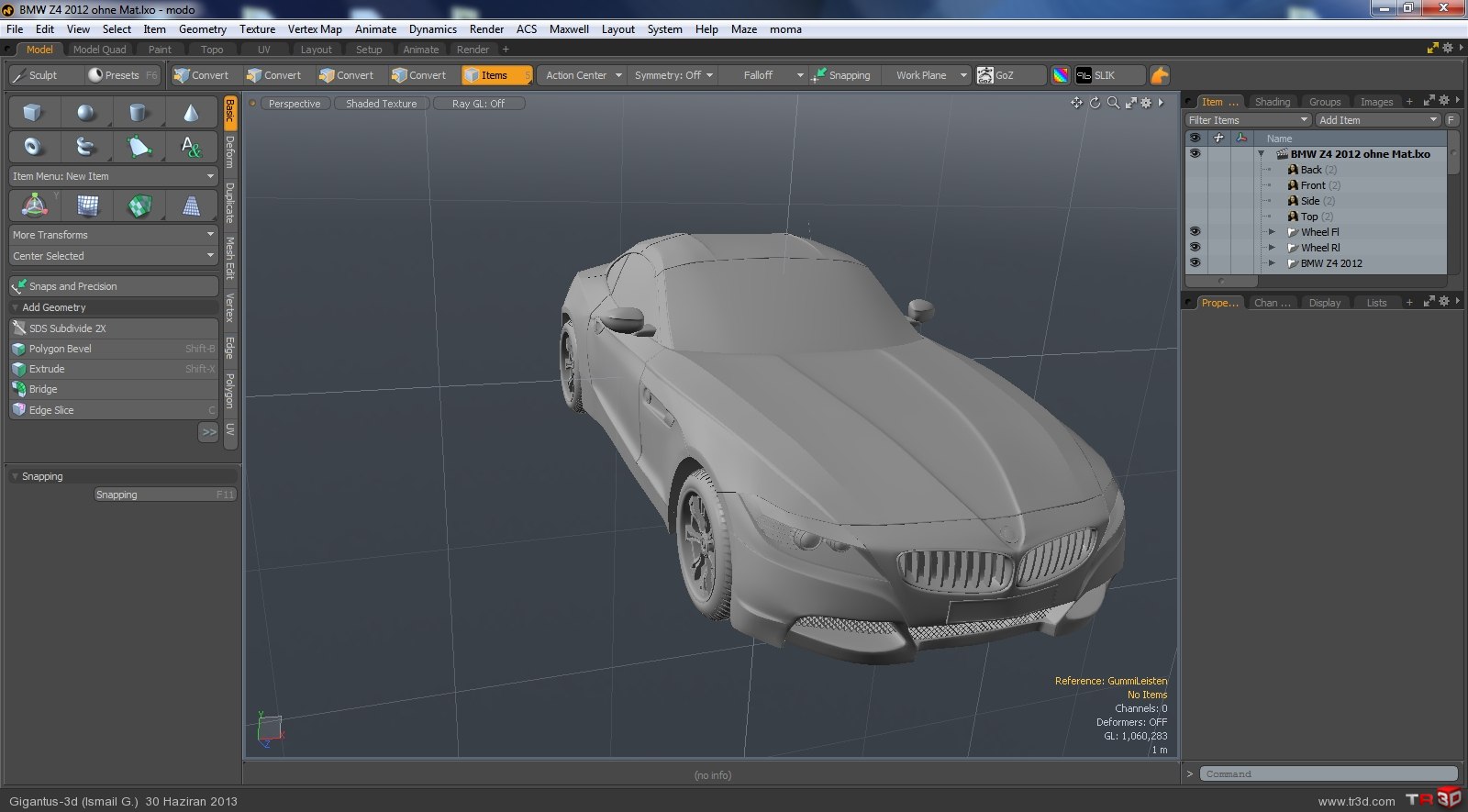Open Item list panel gear settings
The height and width of the screenshot is (812, 1468).
(1444, 100)
